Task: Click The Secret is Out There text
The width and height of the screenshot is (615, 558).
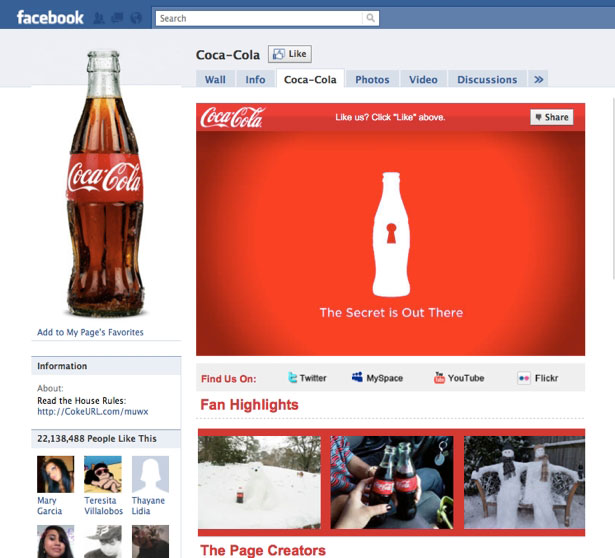Action: click(x=391, y=313)
